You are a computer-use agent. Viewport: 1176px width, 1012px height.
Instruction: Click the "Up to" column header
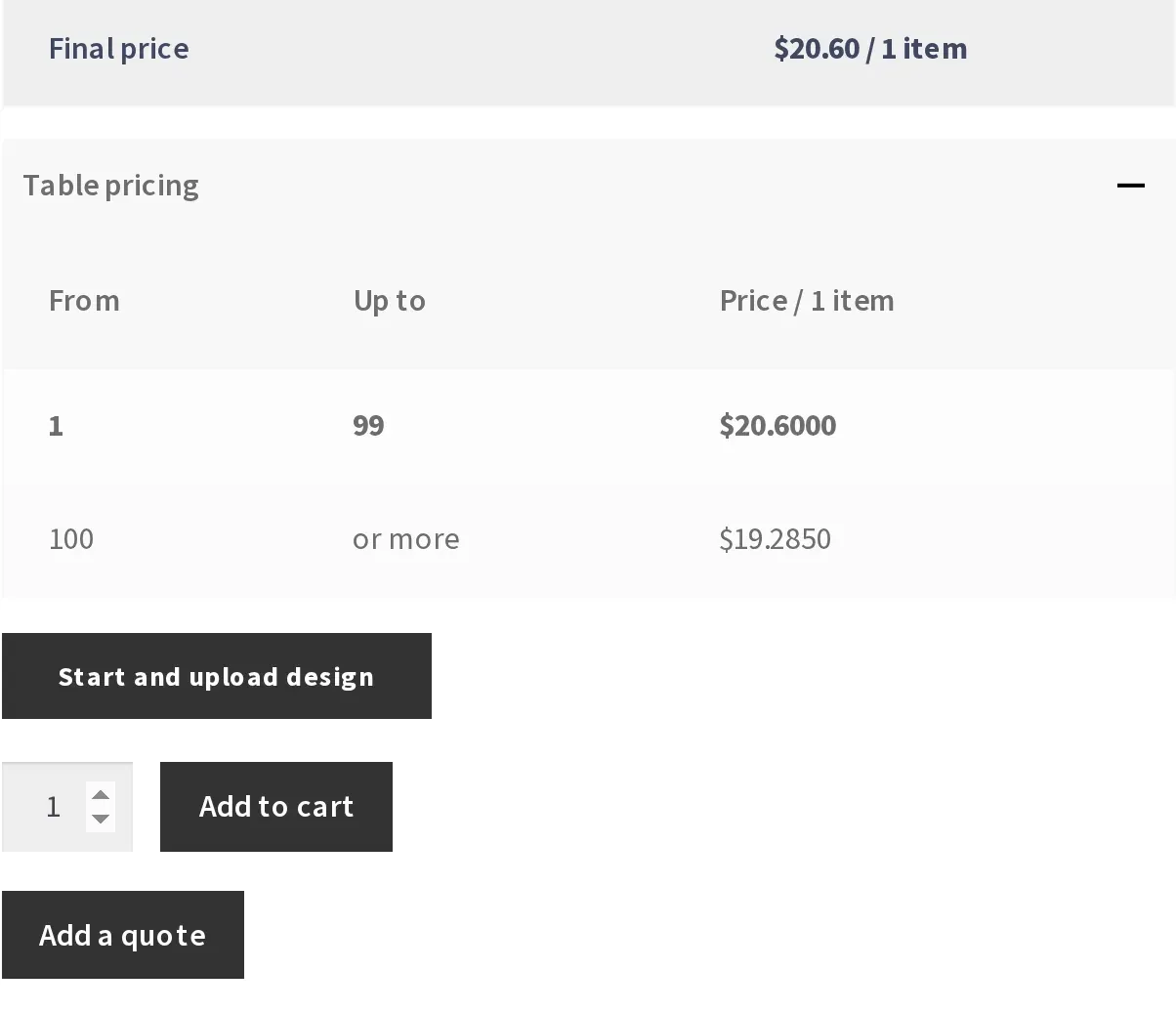click(x=390, y=300)
